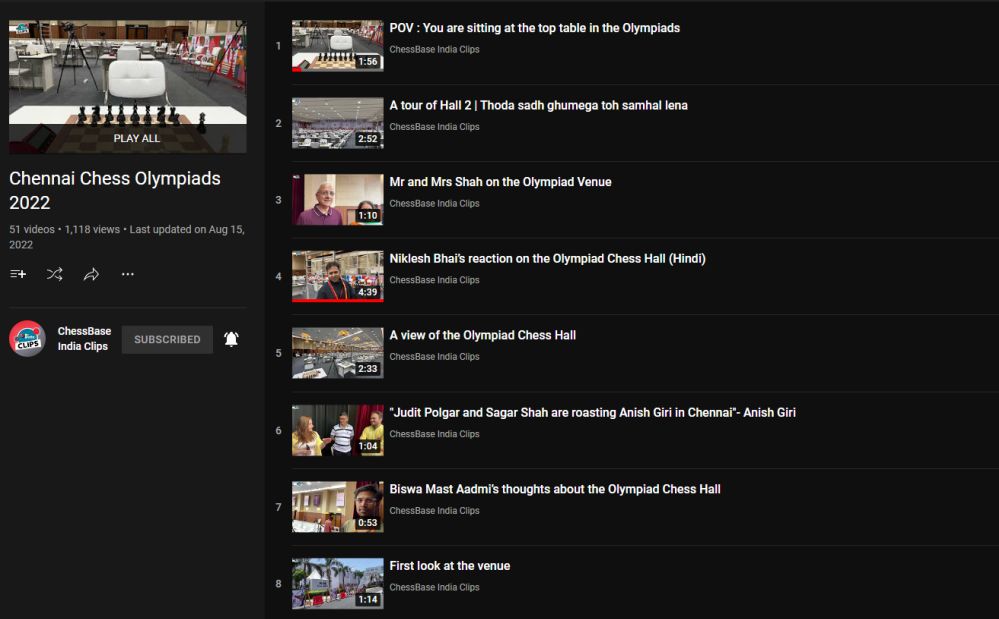Open A view of the Olympiad Chess Hall thumbnail
999x619 pixels.
click(337, 353)
